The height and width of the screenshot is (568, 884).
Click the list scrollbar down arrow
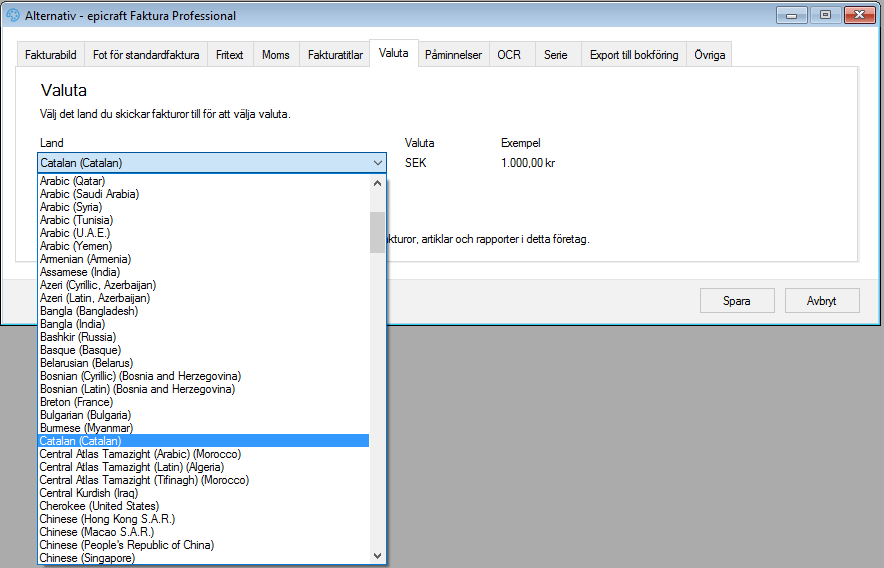click(x=378, y=556)
